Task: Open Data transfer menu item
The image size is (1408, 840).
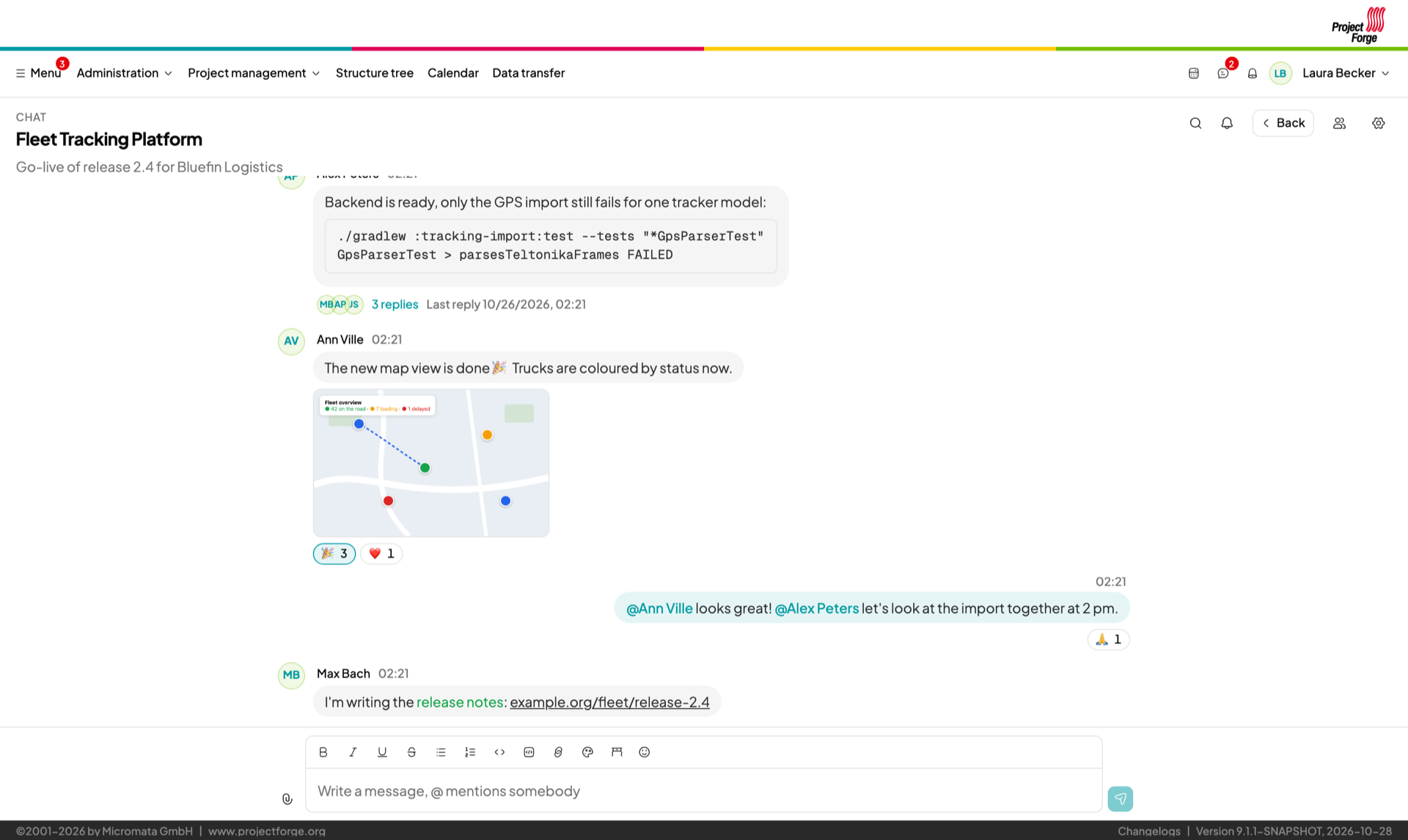Action: [529, 73]
